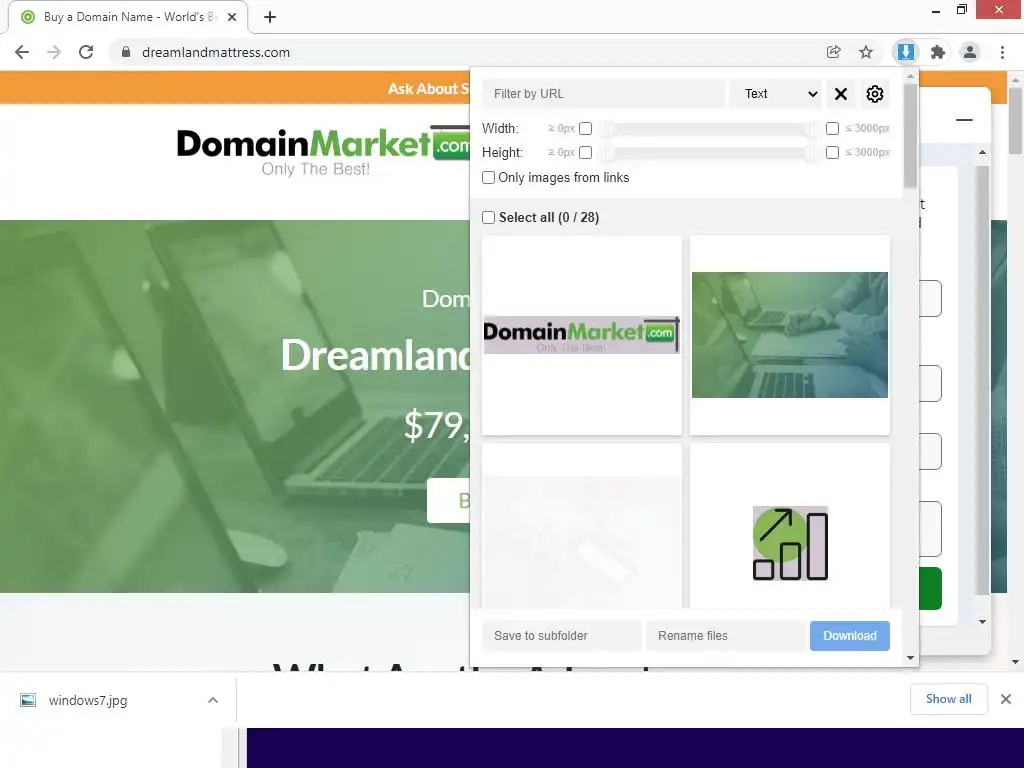Screen dimensions: 1024x768
Task: Click the Ask About banner text
Action: click(x=428, y=89)
